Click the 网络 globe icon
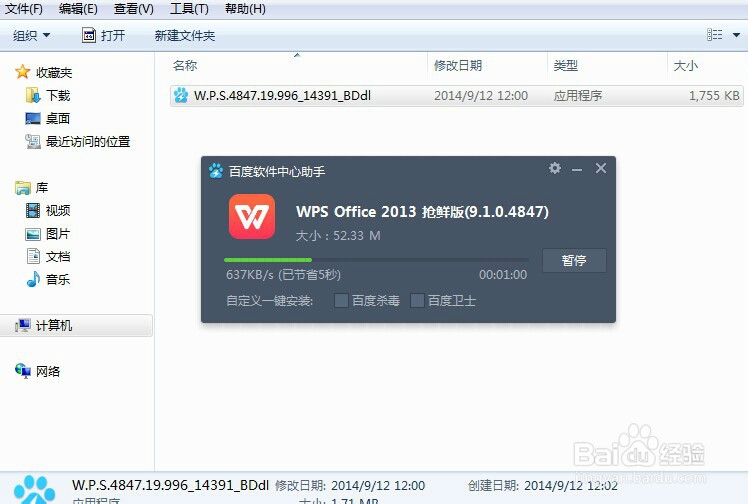748x504 pixels. [x=22, y=370]
